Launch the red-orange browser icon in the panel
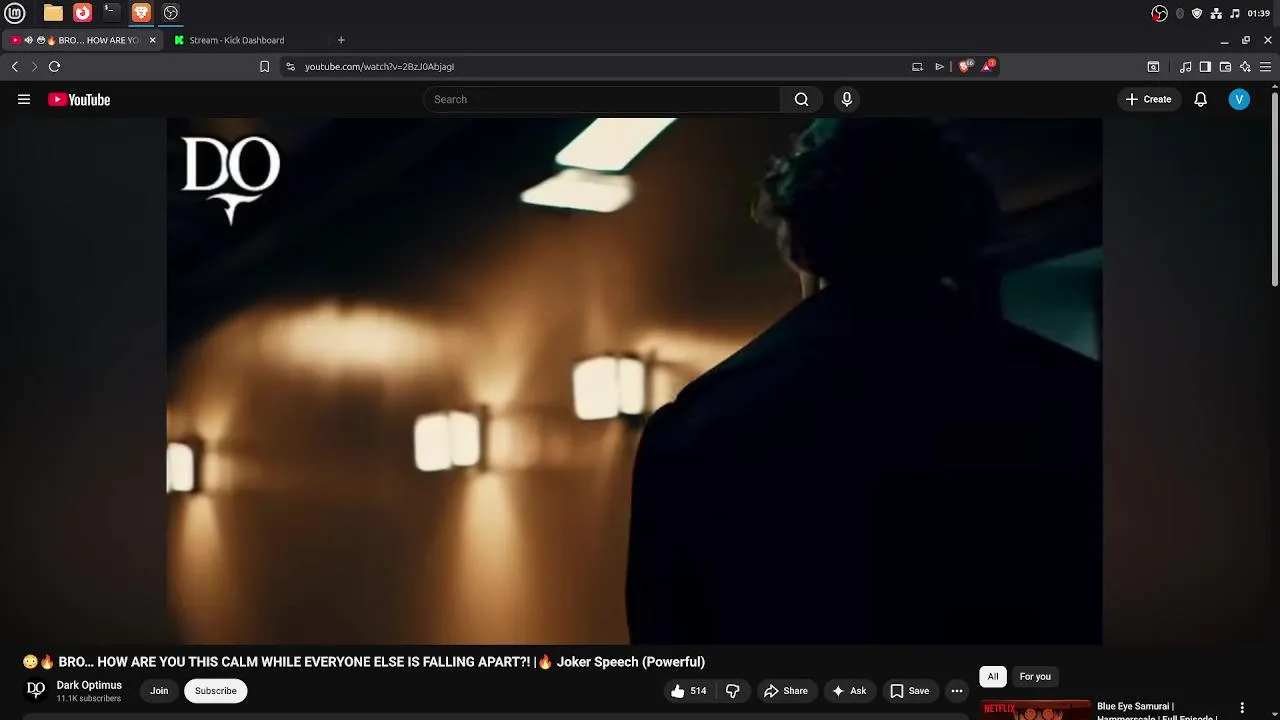The width and height of the screenshot is (1280, 720). pyautogui.click(x=83, y=13)
